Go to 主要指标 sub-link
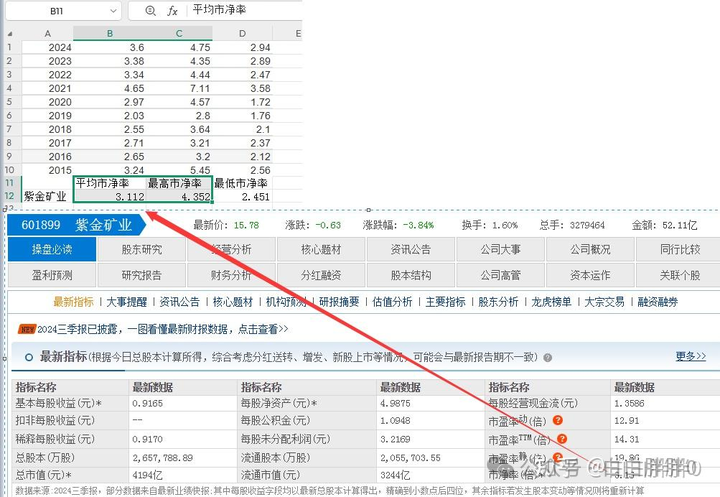Viewport: 720px width, 497px height. tap(445, 302)
